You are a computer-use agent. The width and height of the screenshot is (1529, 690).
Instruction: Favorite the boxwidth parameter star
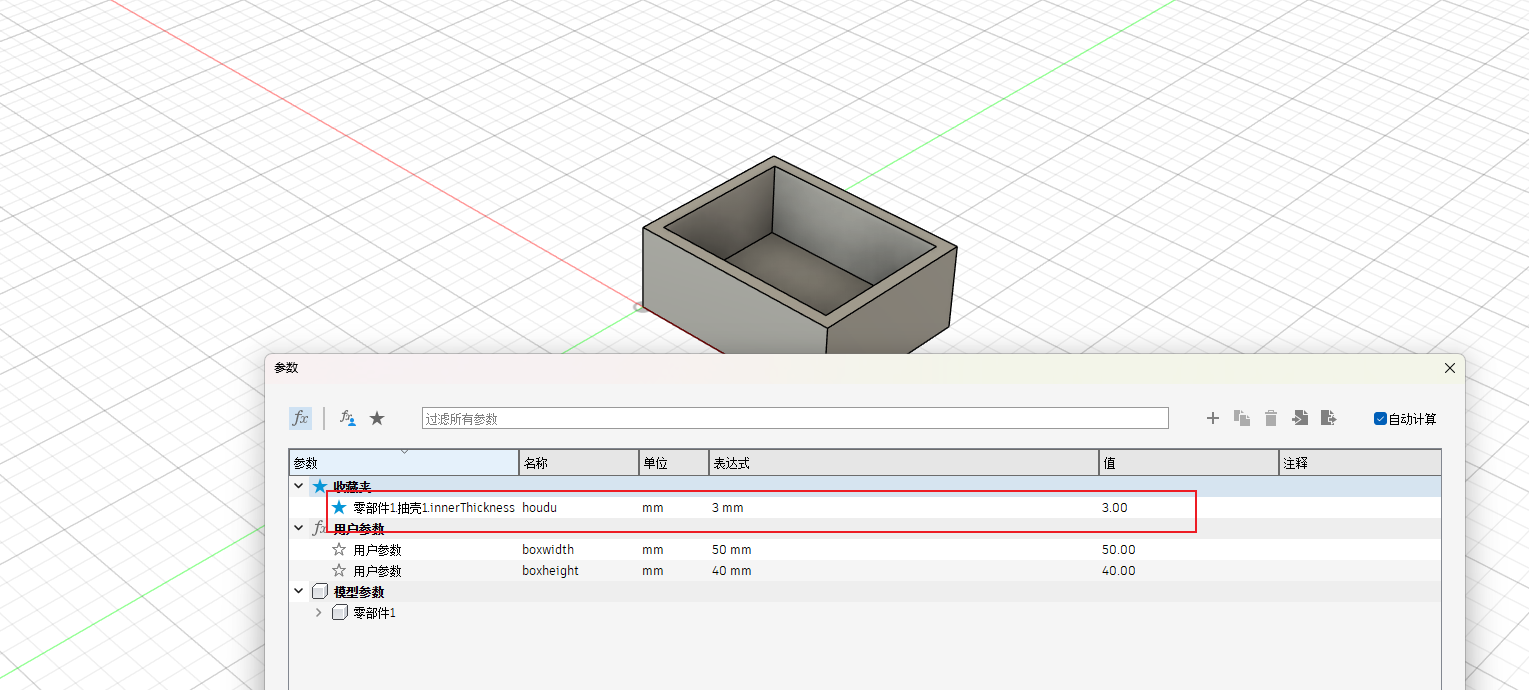tap(339, 549)
